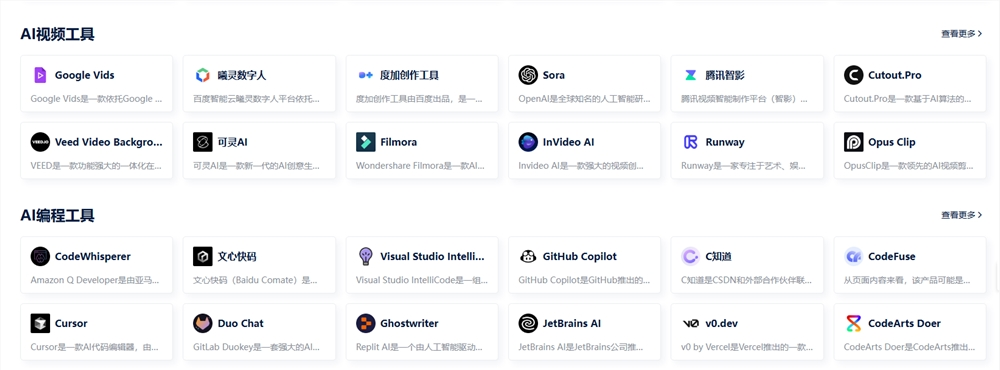Image resolution: width=1000 pixels, height=370 pixels.
Task: Select the Filmora title
Action: (399, 142)
